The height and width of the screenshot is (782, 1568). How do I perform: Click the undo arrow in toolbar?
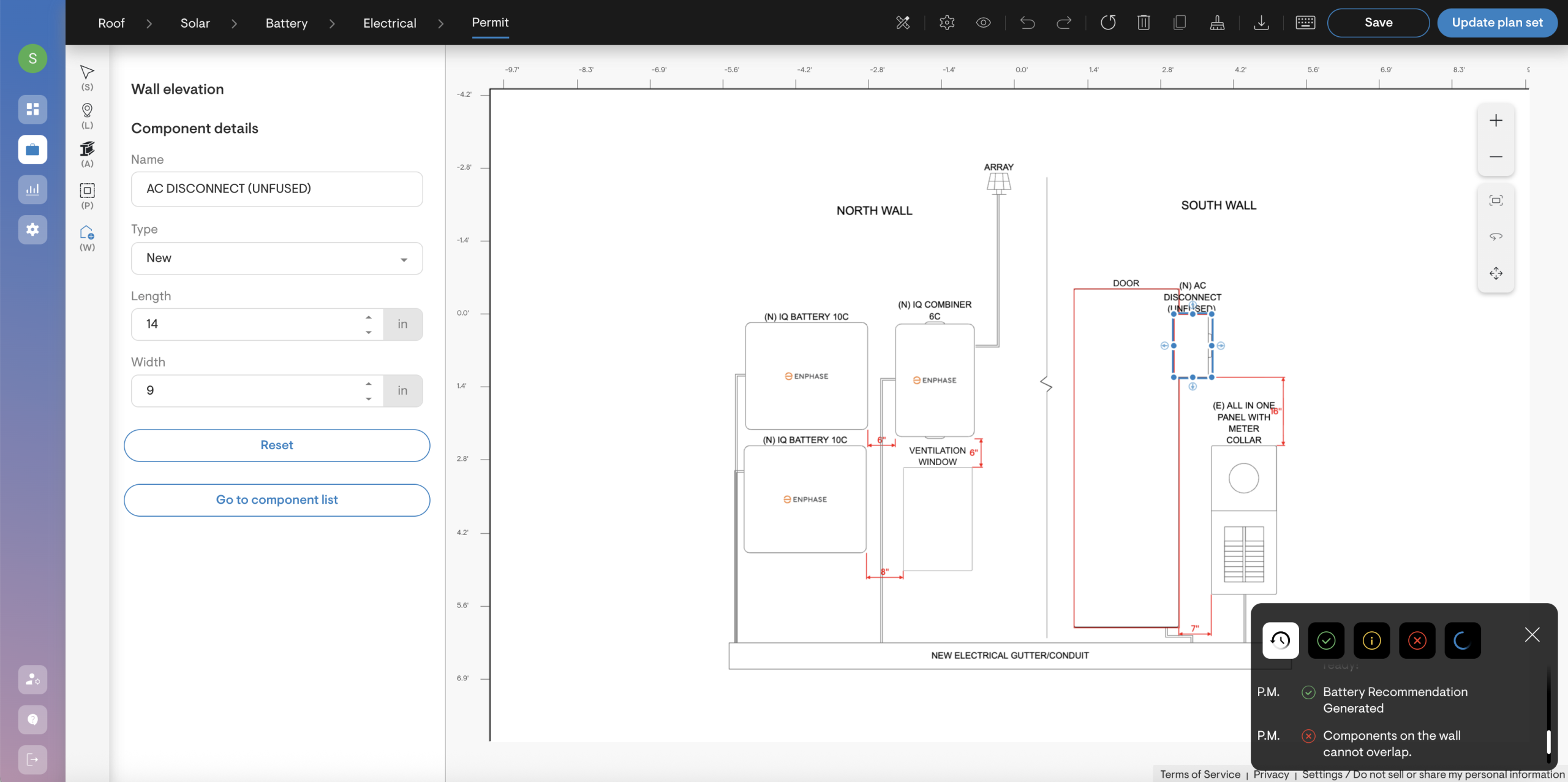click(x=1027, y=23)
